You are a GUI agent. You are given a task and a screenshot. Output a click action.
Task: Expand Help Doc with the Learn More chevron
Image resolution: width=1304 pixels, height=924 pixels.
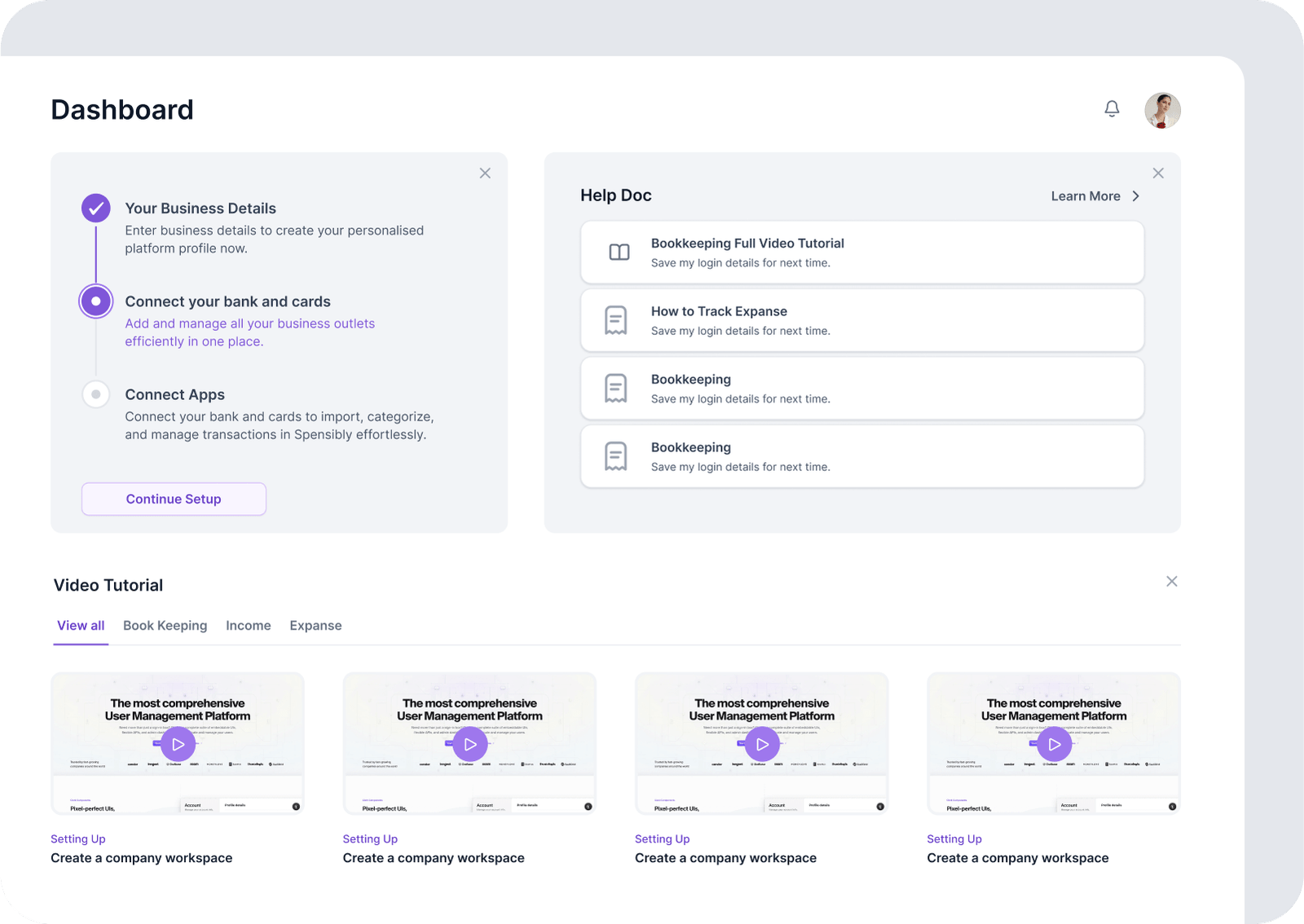1135,196
